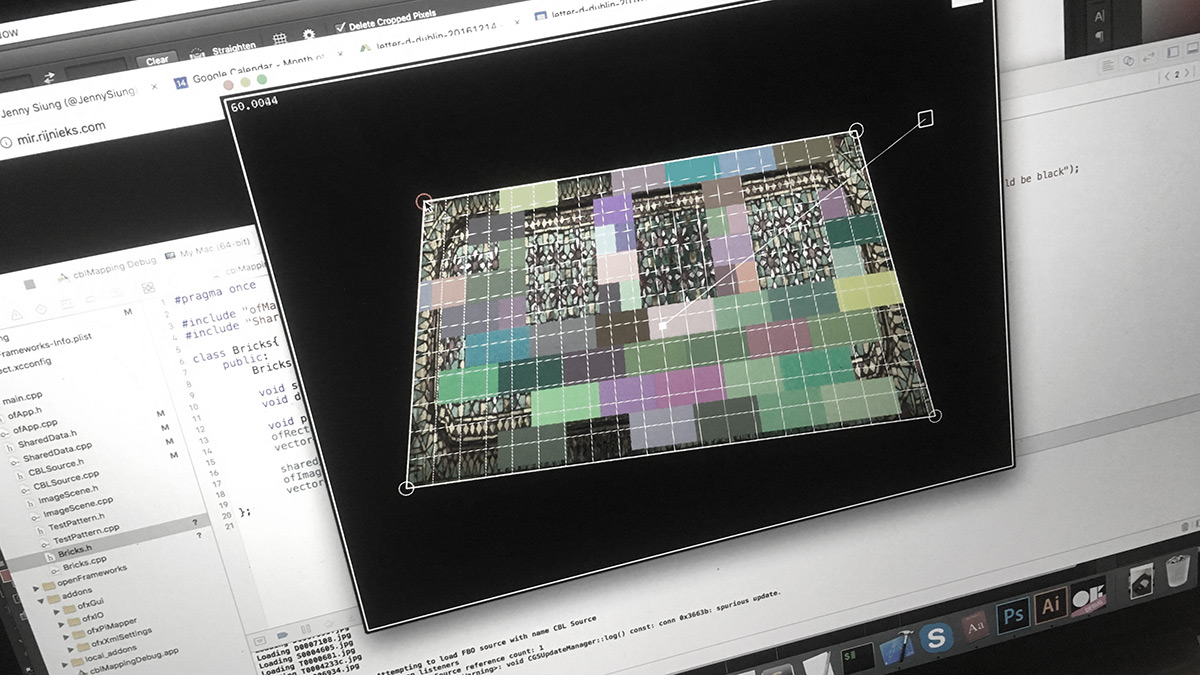This screenshot has width=1200, height=675.
Task: Open Photoshop from the dock
Action: tap(1013, 613)
